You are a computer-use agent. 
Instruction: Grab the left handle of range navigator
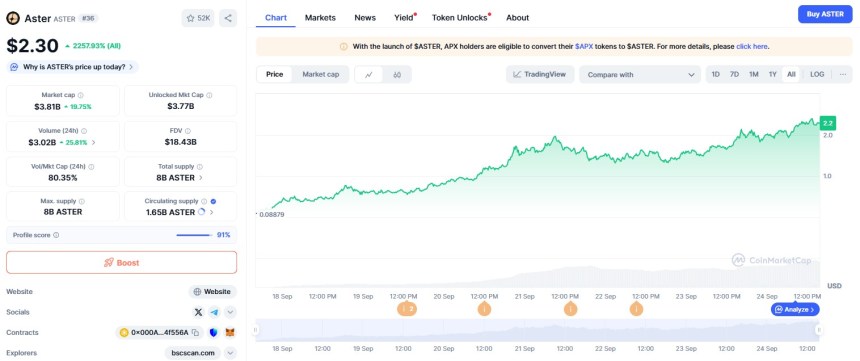click(x=256, y=330)
